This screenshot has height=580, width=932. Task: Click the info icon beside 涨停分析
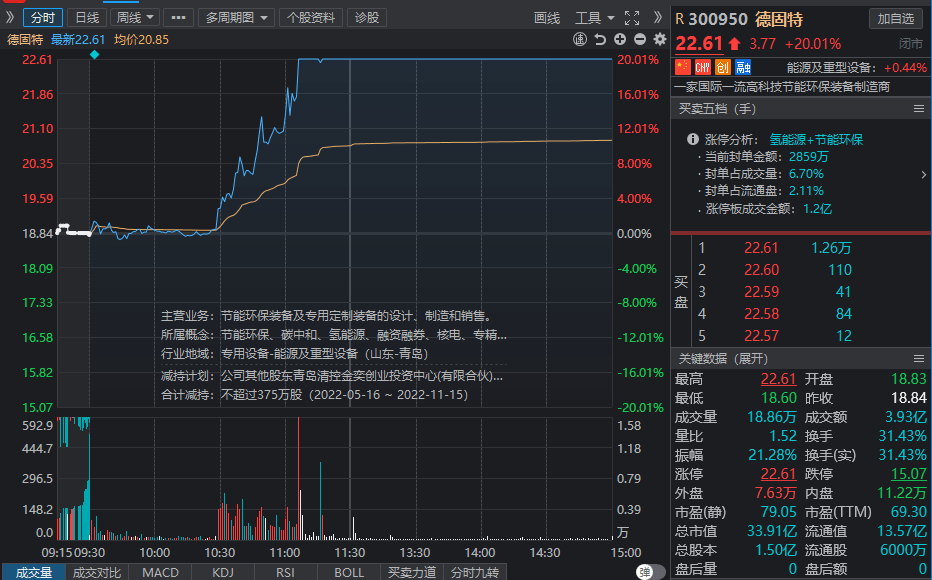click(x=692, y=140)
